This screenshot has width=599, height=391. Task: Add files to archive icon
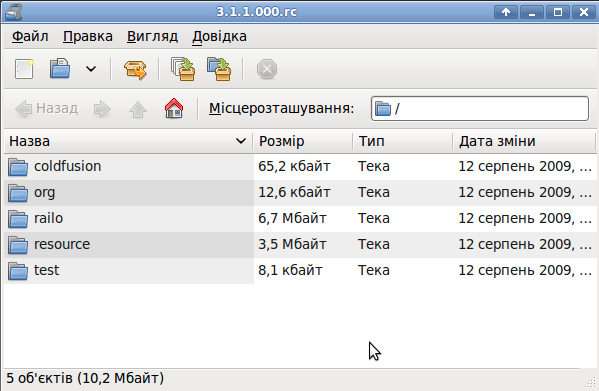tap(183, 69)
